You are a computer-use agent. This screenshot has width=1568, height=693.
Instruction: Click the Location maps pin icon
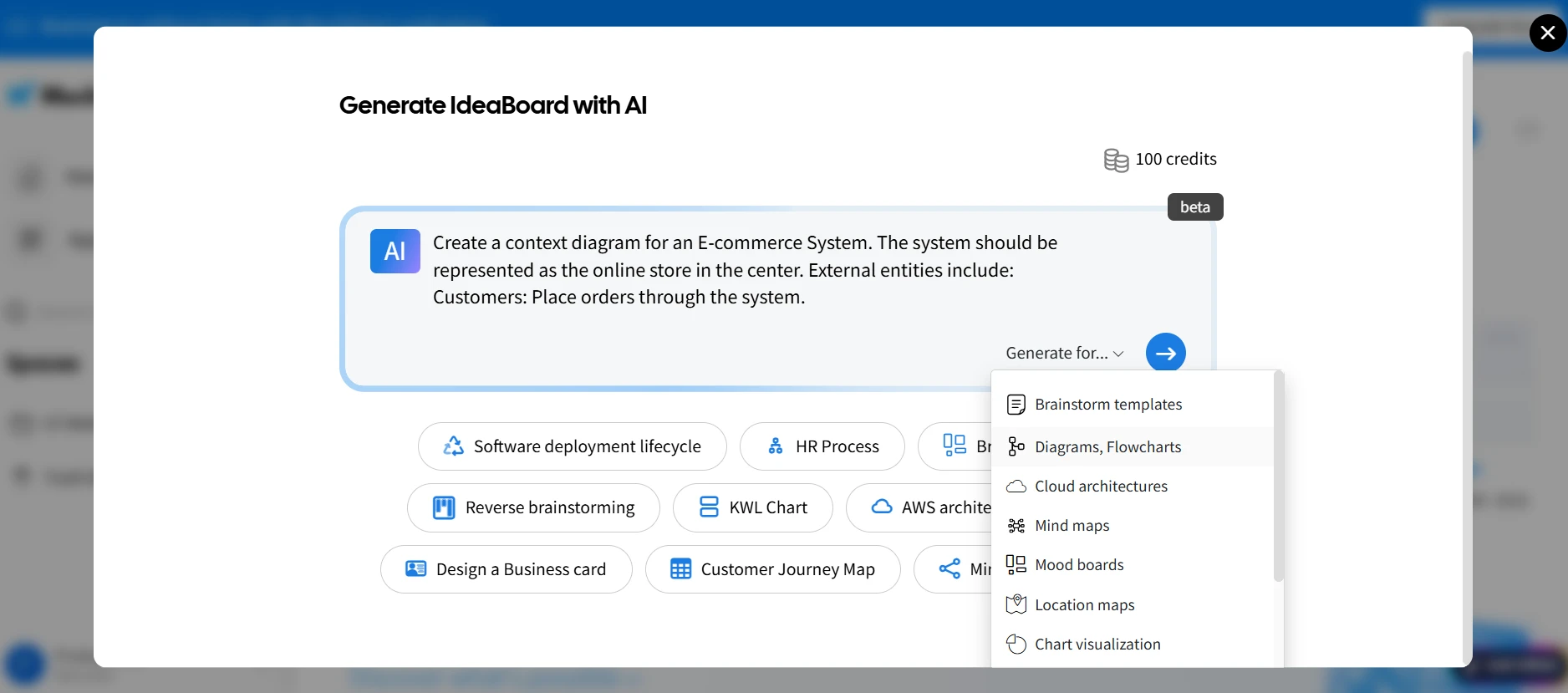click(x=1016, y=604)
